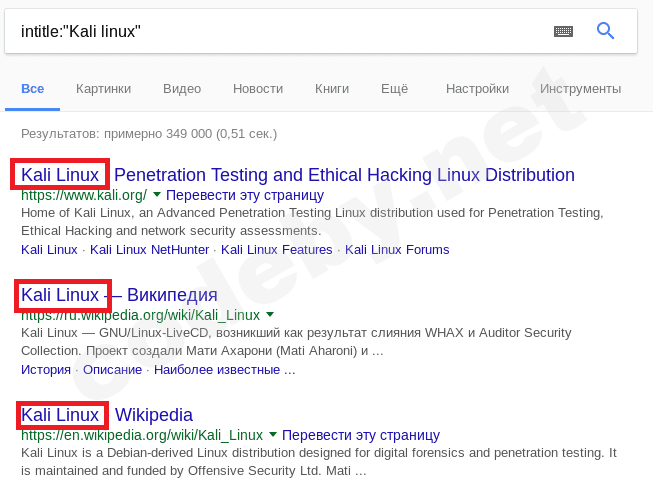
Task: Click the search input field
Action: 280,31
